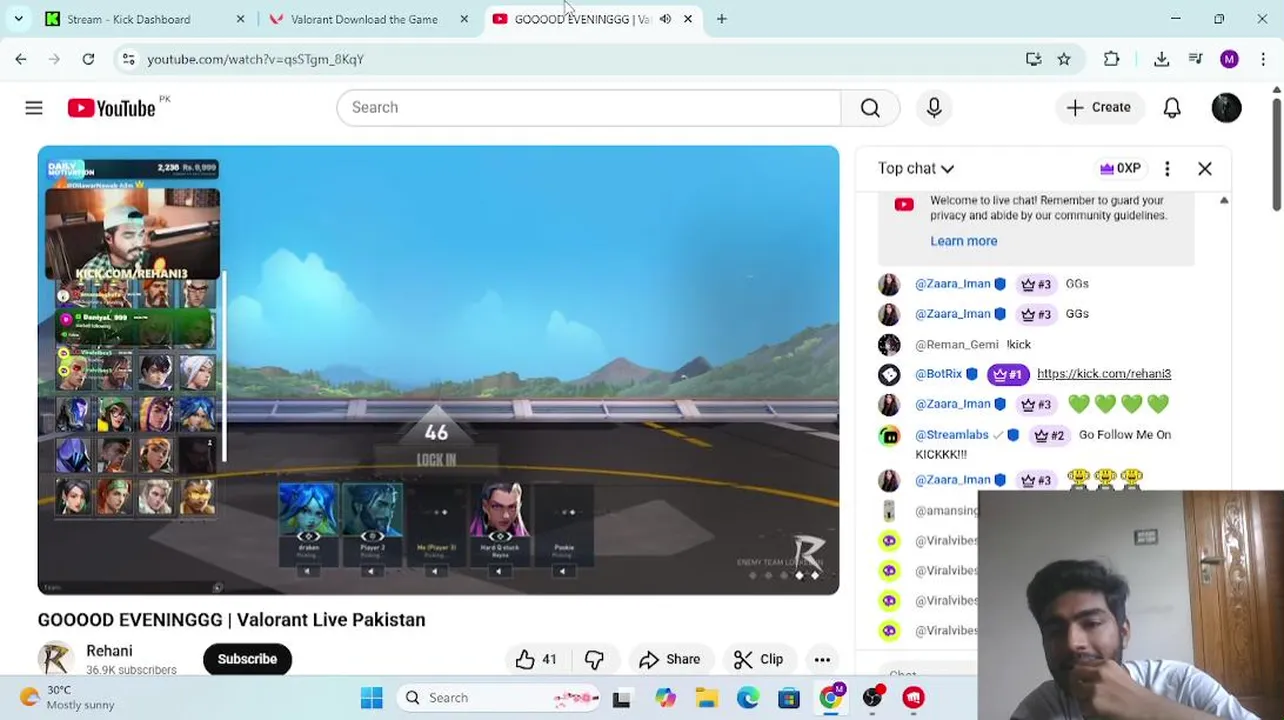Click the live stream video player
The width and height of the screenshot is (1284, 720).
click(438, 370)
